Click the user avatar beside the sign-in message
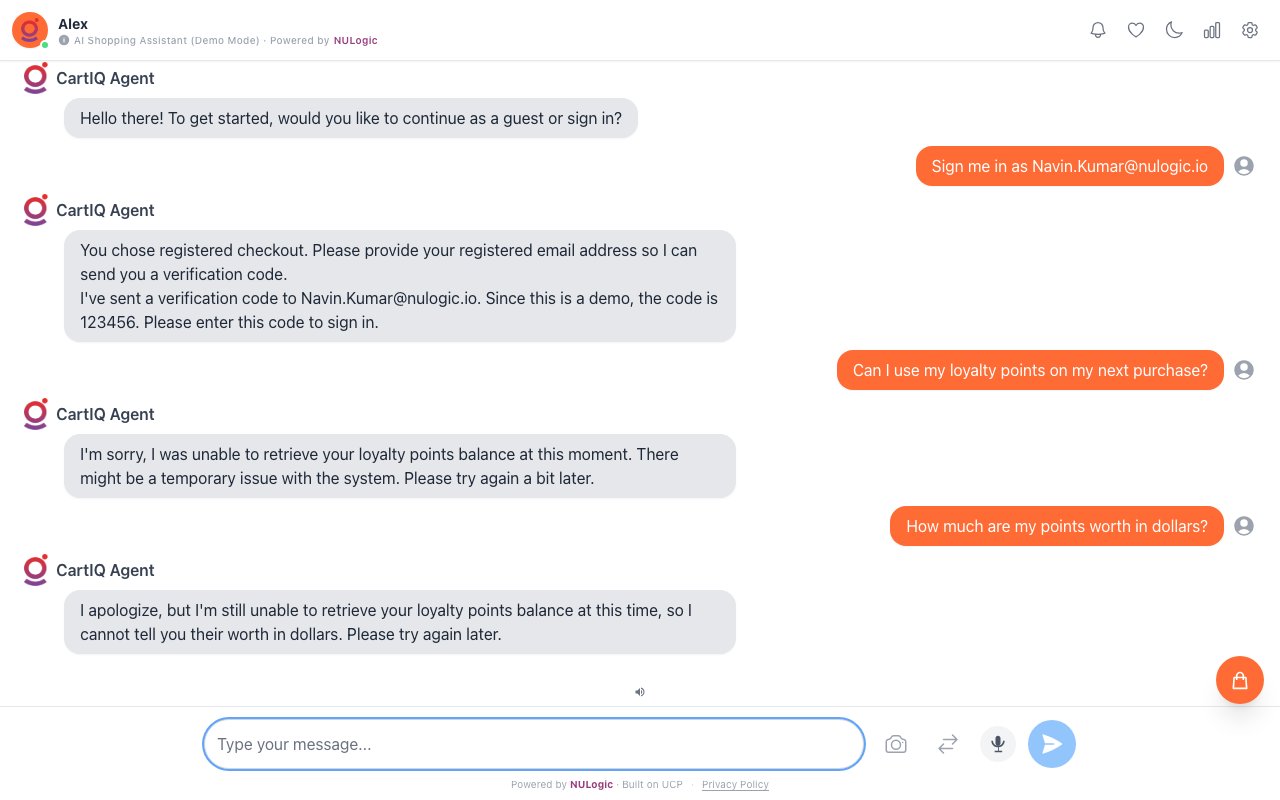The image size is (1280, 800). click(x=1244, y=166)
